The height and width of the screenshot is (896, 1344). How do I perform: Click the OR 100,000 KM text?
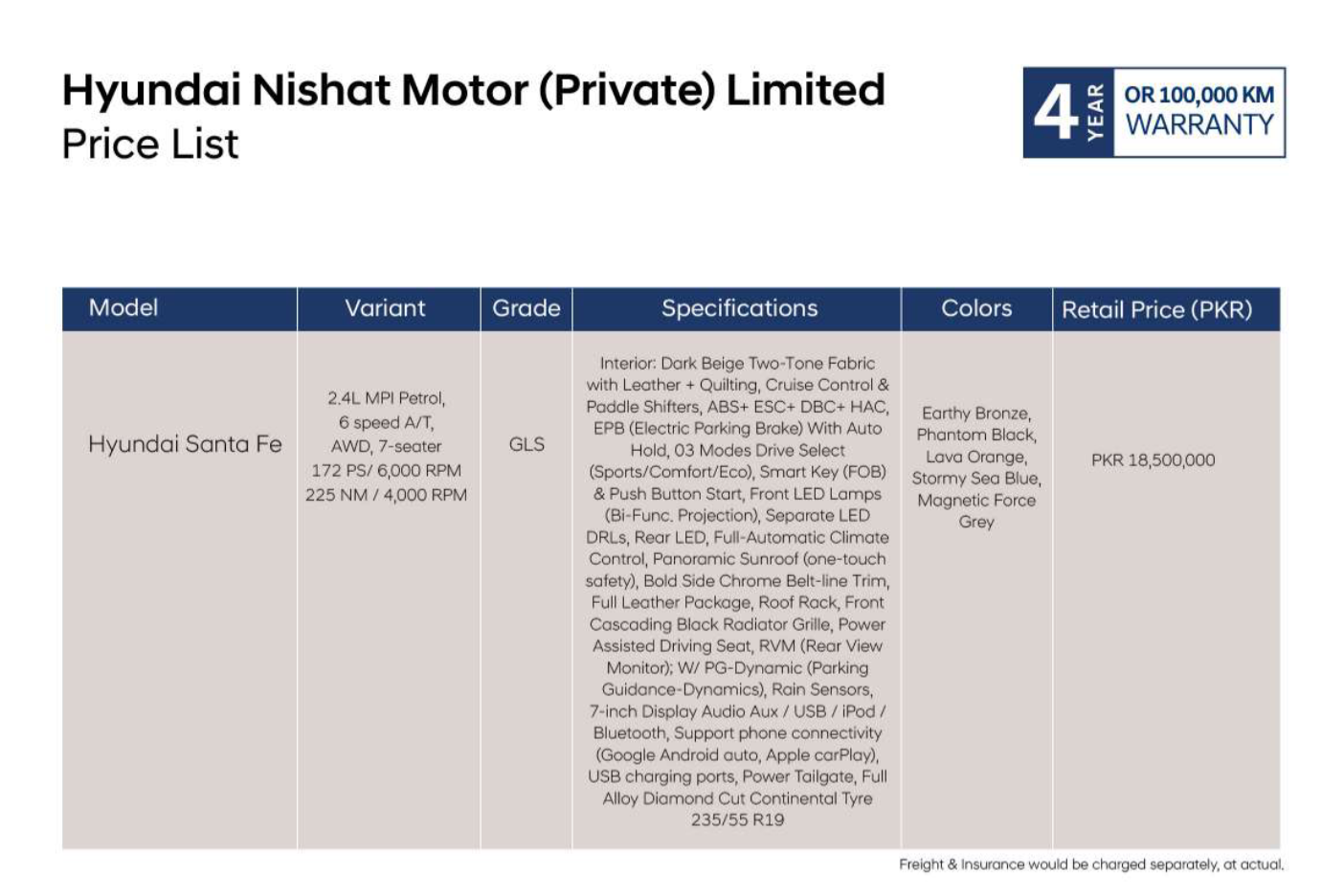pyautogui.click(x=1199, y=95)
